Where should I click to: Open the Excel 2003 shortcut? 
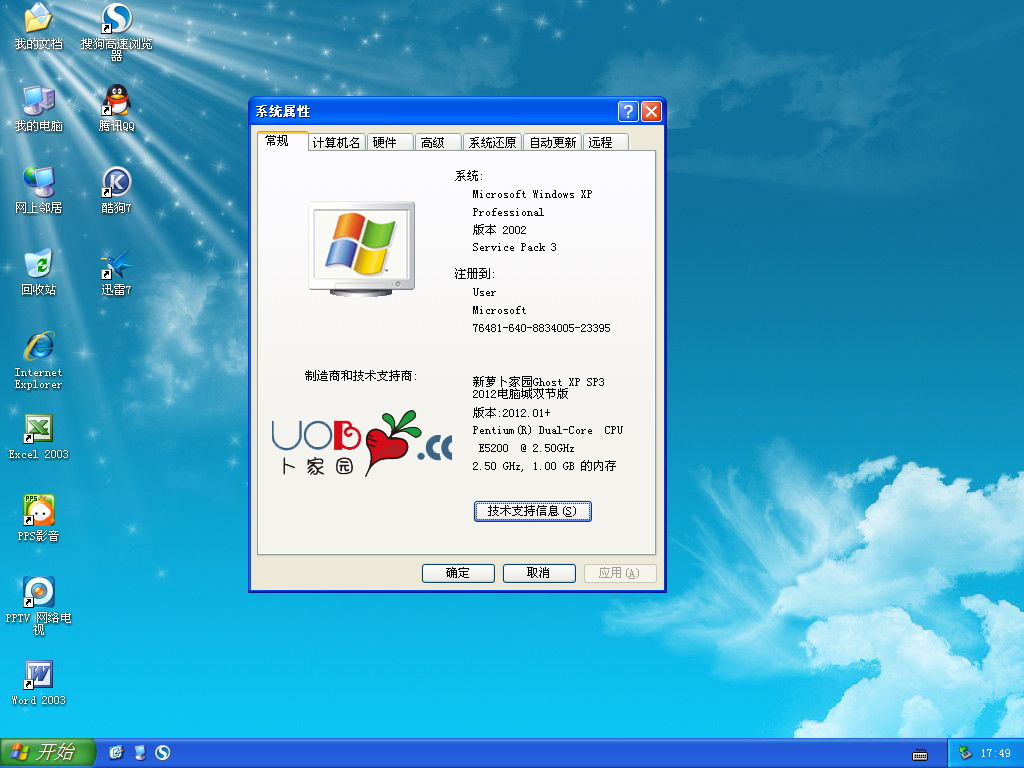(x=38, y=429)
